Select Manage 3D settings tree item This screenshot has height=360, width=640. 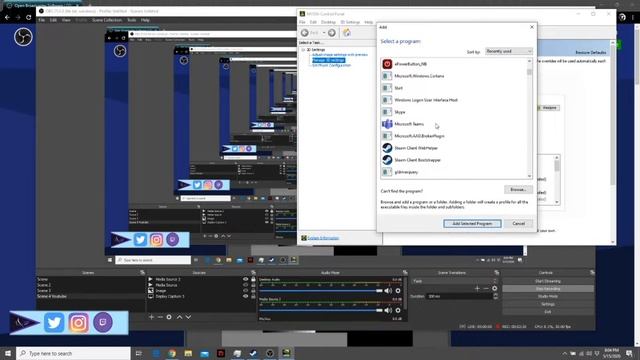coord(329,60)
